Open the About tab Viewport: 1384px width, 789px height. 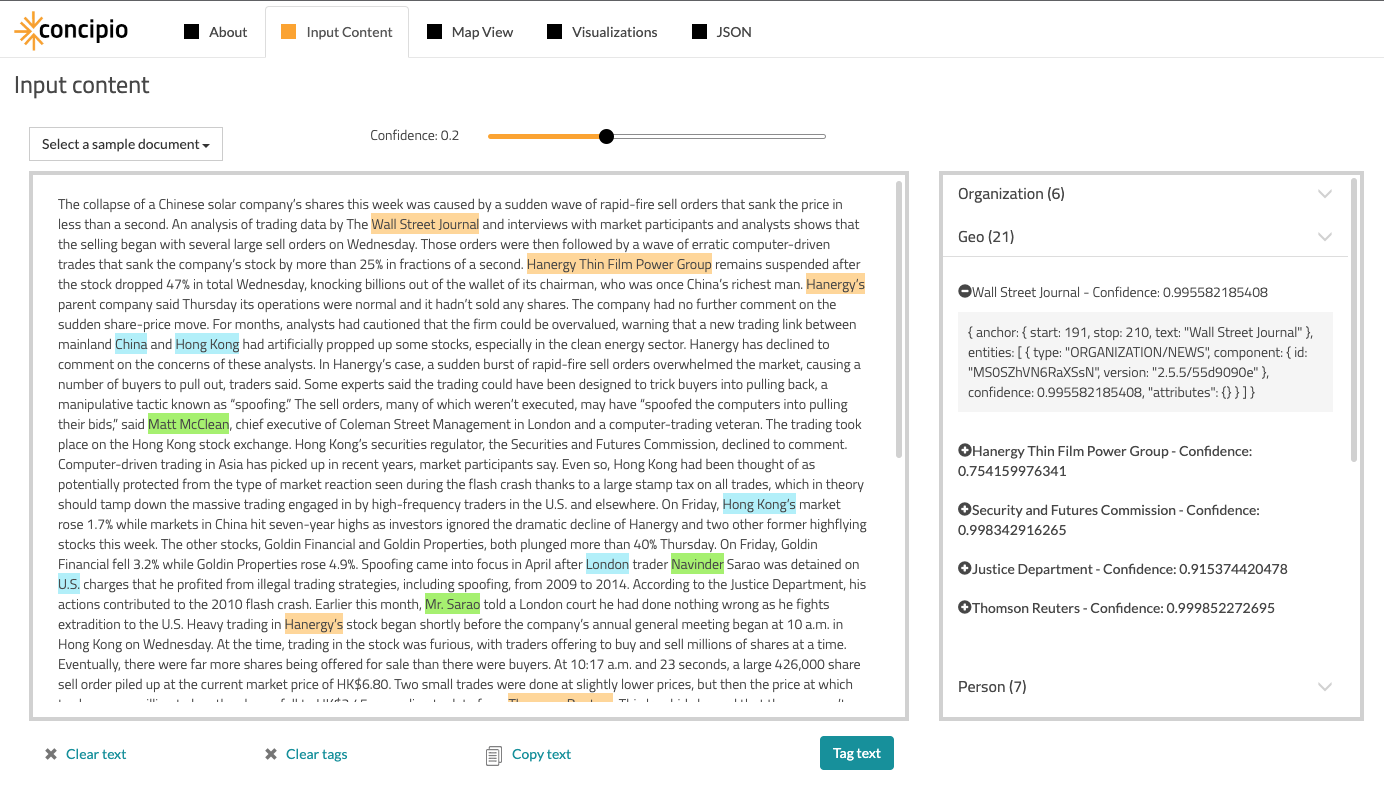click(x=216, y=31)
